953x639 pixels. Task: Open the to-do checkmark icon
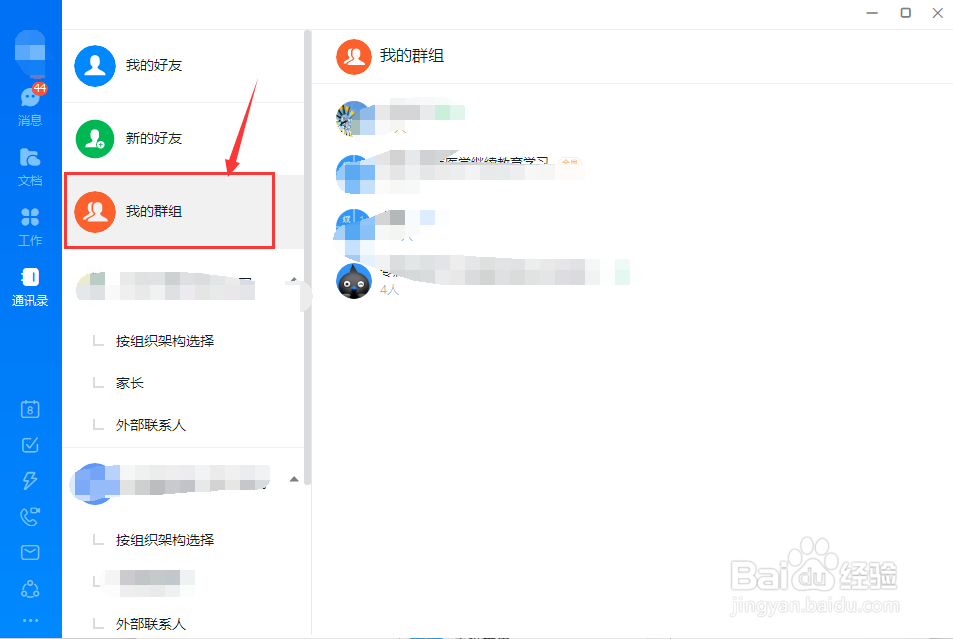click(30, 444)
